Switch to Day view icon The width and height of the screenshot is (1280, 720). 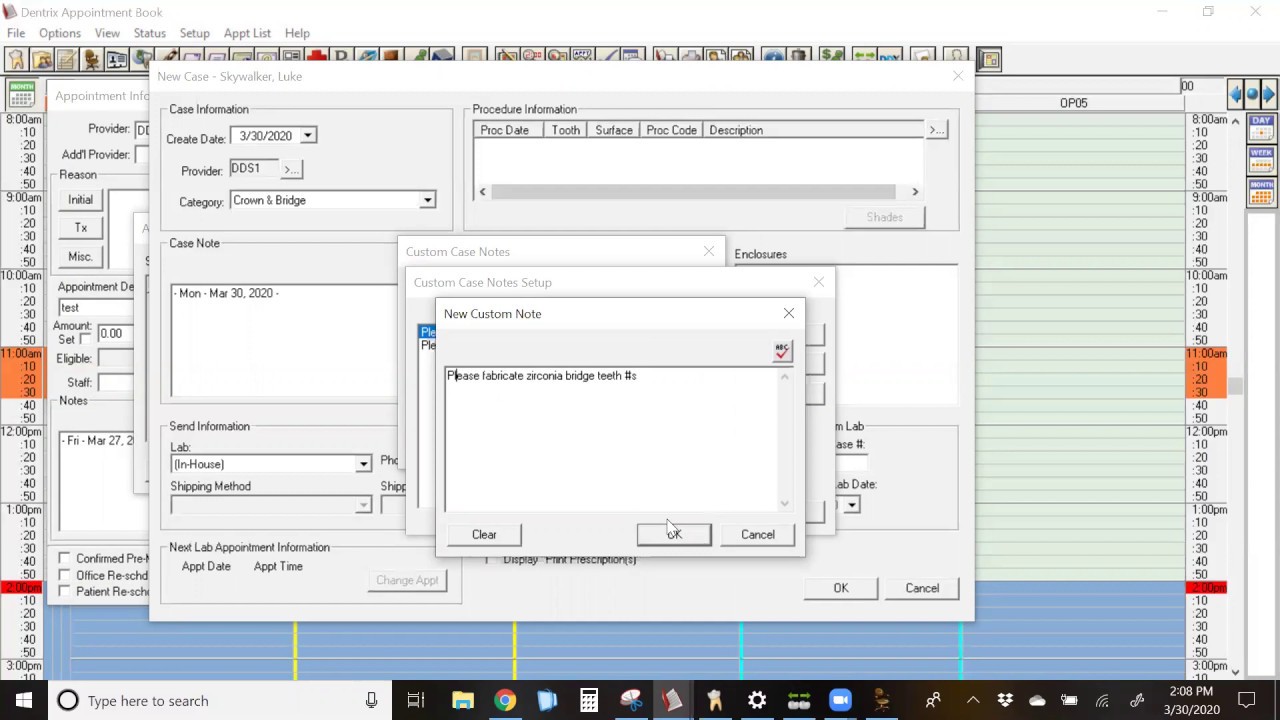pos(1261,127)
